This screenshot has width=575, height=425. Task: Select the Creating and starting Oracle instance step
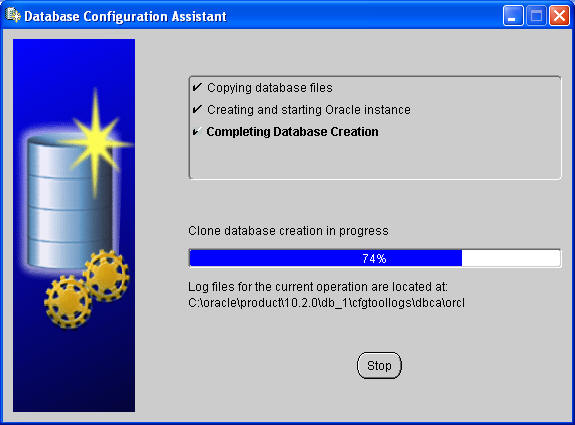309,110
